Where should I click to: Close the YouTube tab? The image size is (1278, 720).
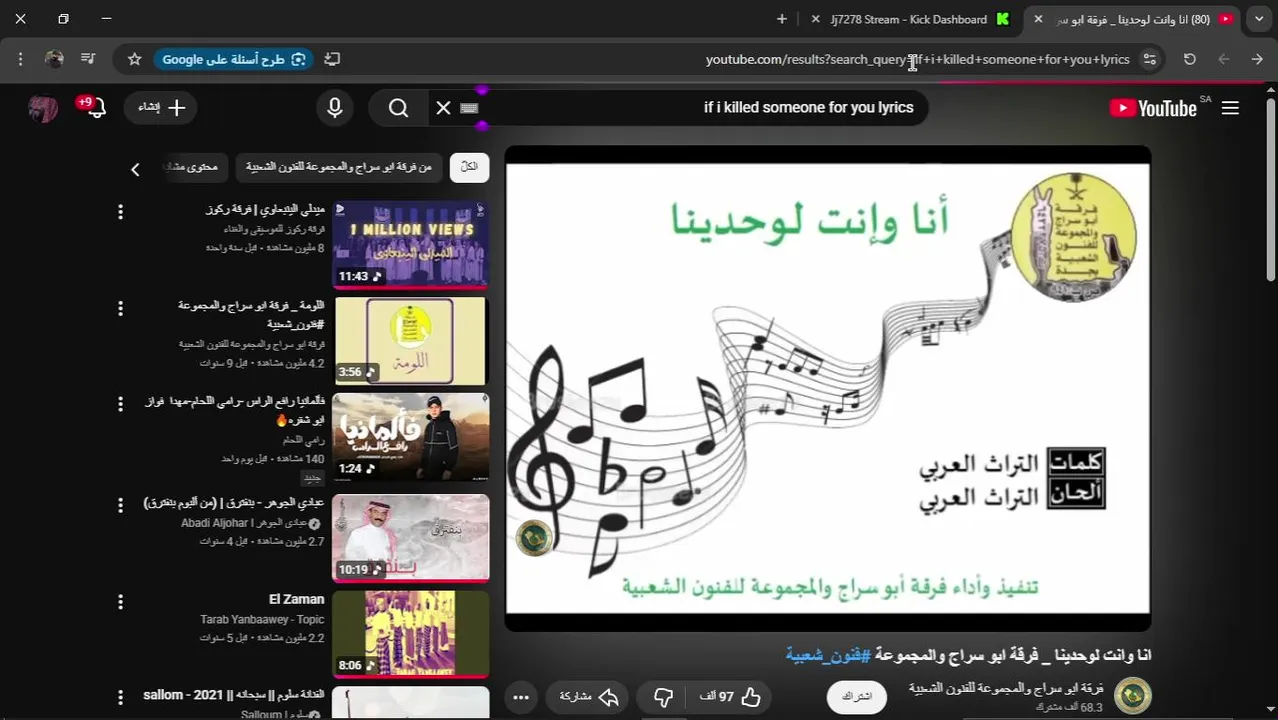click(1038, 19)
